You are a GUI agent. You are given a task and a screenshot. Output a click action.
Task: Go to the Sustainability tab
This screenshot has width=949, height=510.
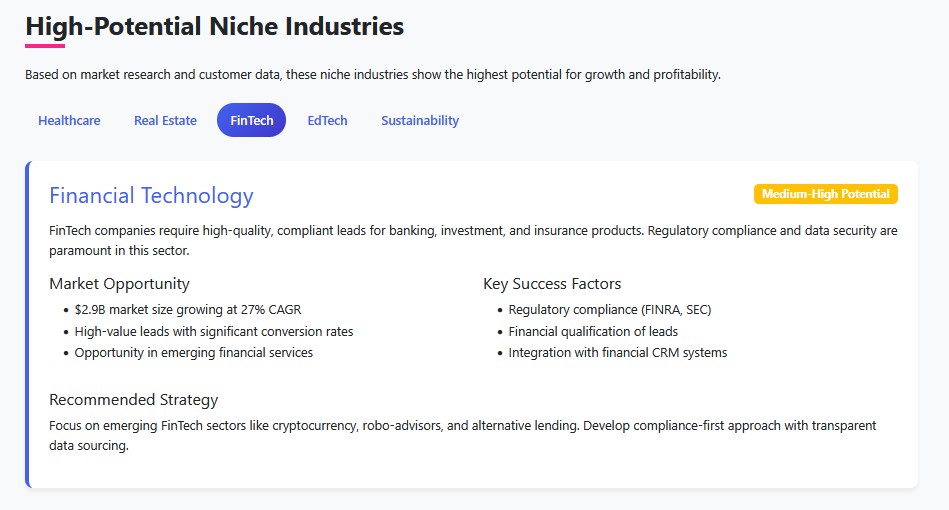coord(420,121)
